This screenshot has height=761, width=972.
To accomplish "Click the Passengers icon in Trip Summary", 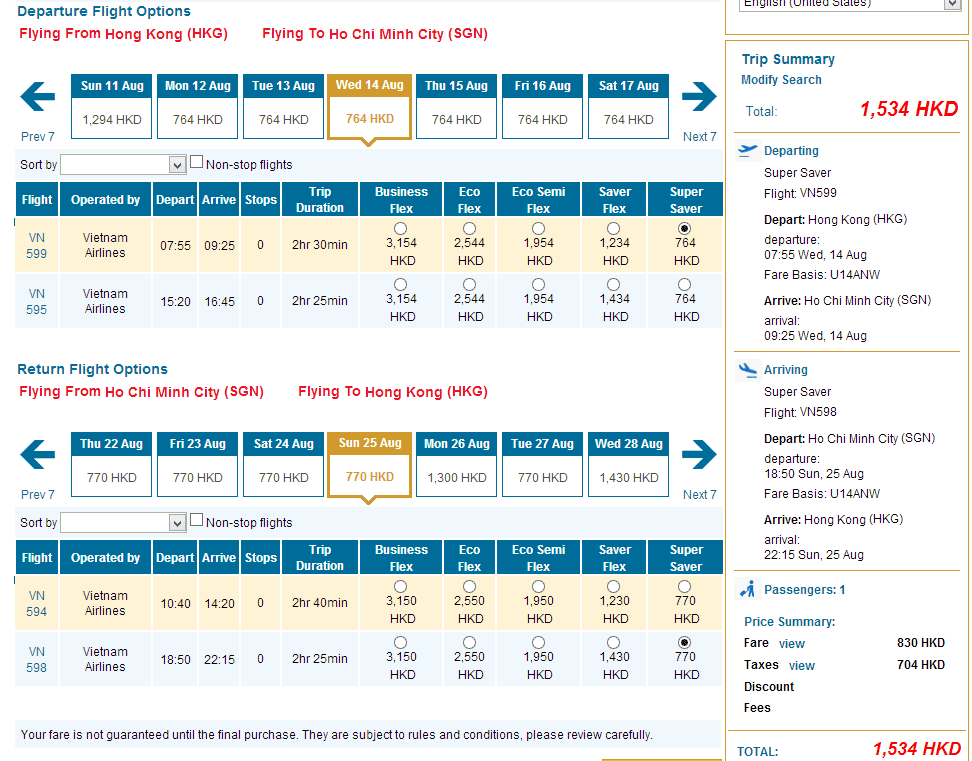I will pyautogui.click(x=747, y=589).
